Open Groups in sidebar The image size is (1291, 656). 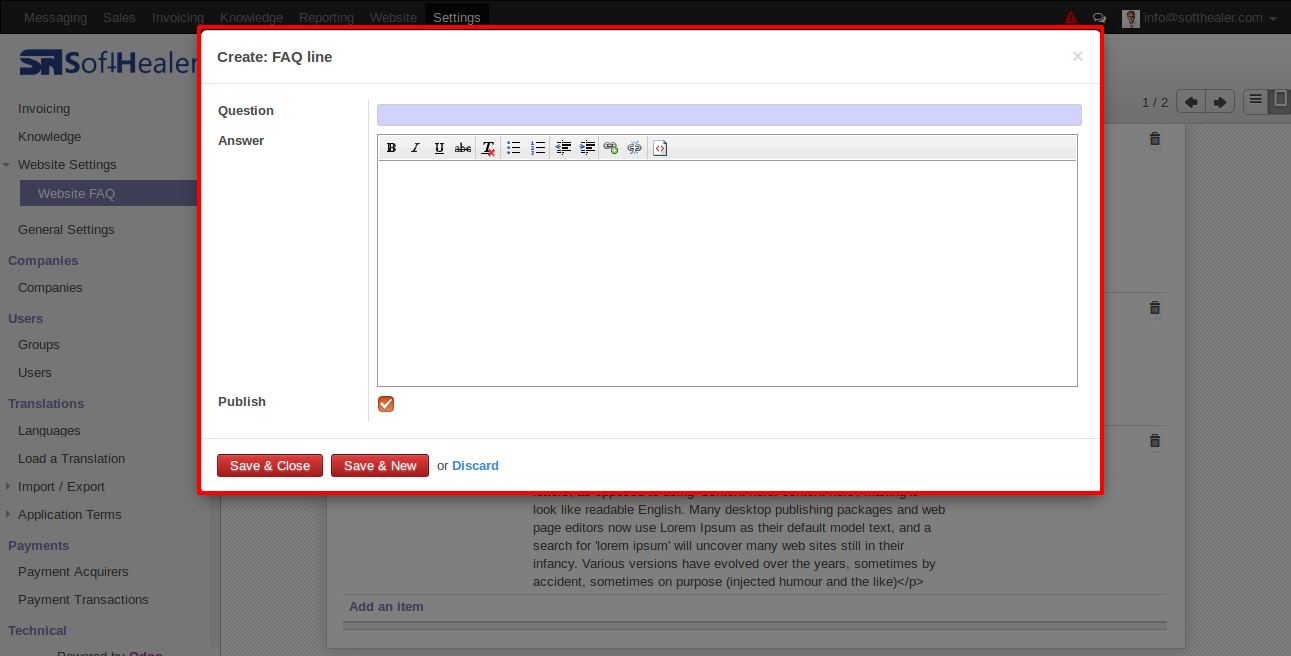click(x=39, y=345)
